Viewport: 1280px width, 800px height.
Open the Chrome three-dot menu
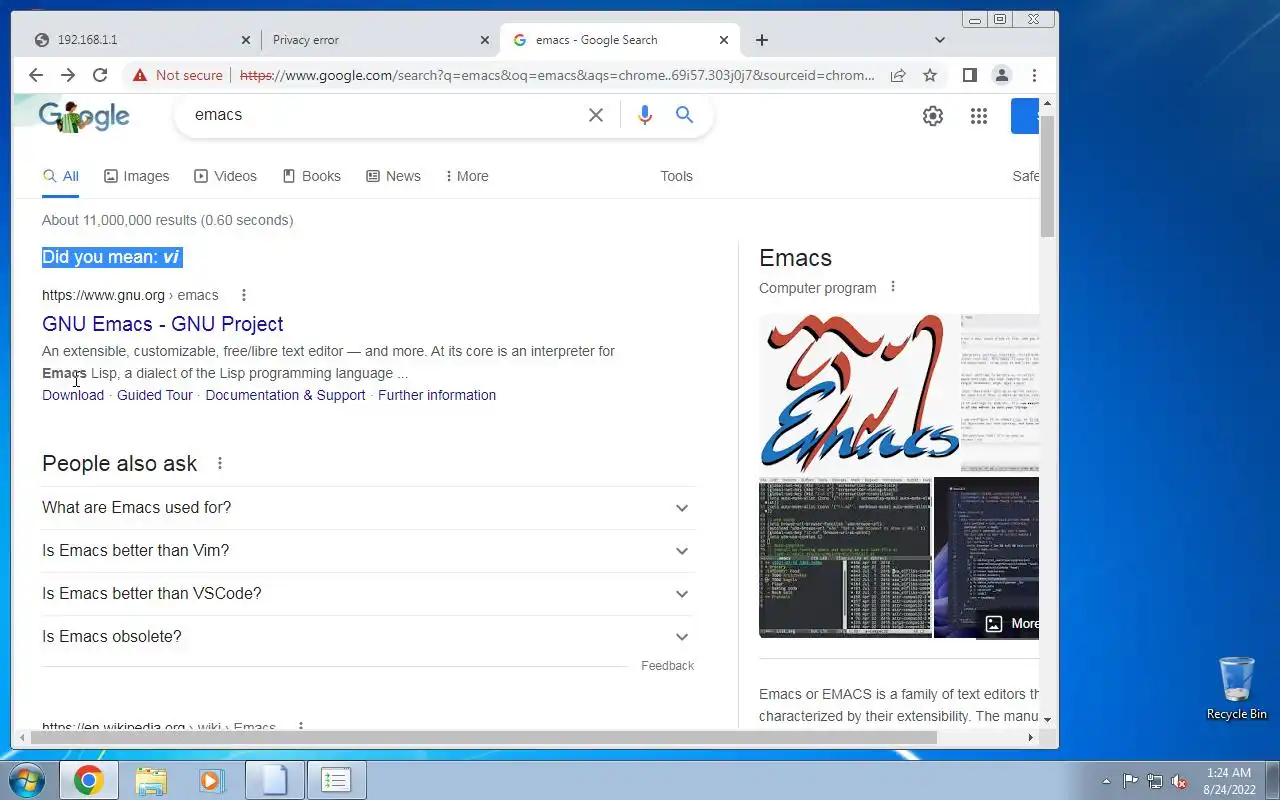click(1034, 75)
